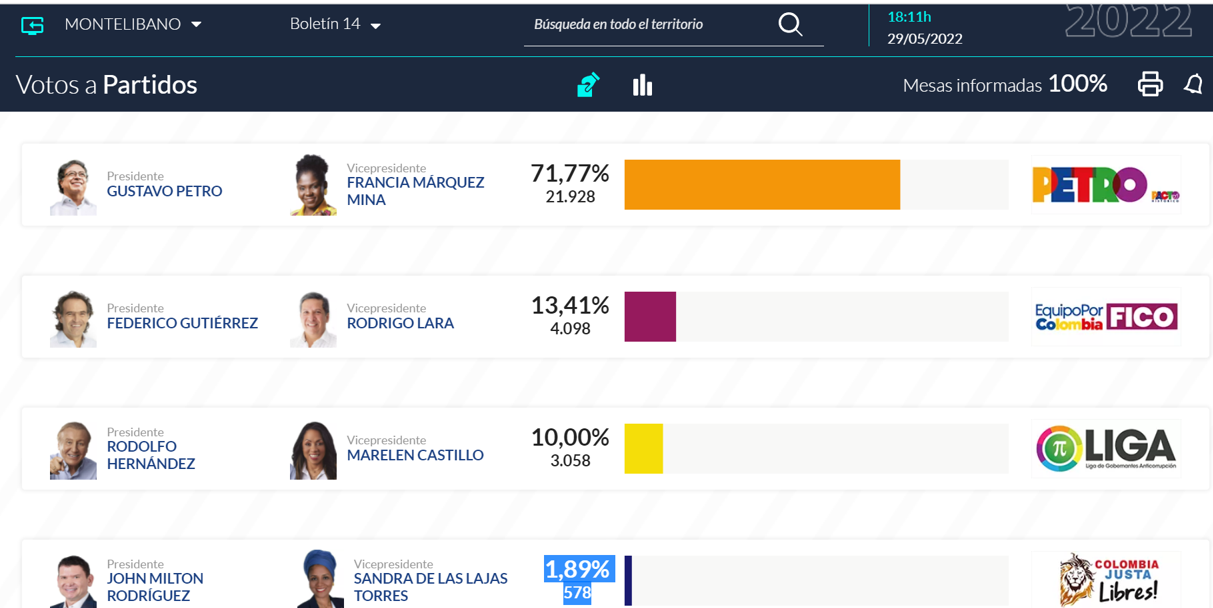The height and width of the screenshot is (608, 1213).
Task: Click the yellow Hernández vote bar
Action: tap(643, 449)
